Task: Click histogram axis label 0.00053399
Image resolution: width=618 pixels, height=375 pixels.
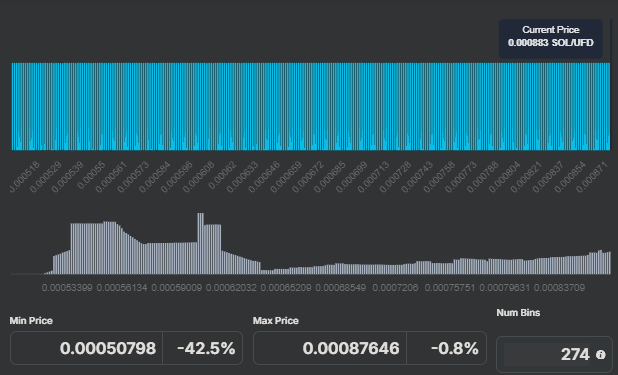Action: pos(67,288)
